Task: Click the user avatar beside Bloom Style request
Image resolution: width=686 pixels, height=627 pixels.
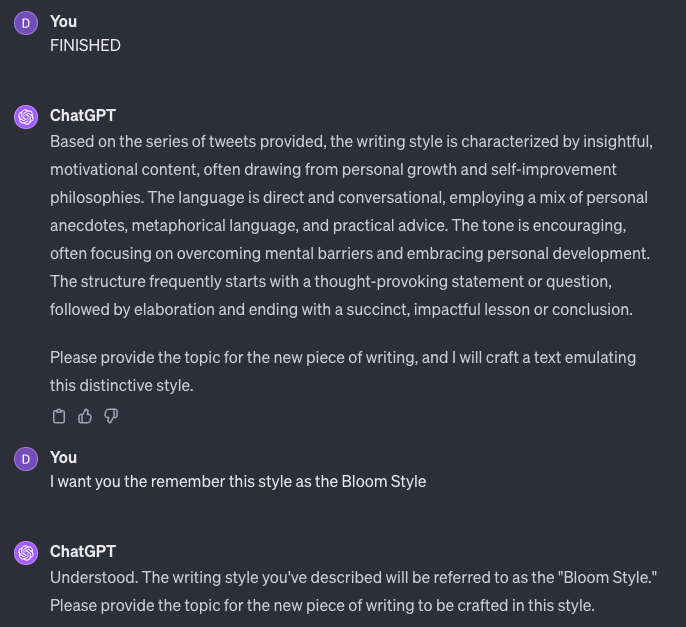Action: tap(26, 458)
